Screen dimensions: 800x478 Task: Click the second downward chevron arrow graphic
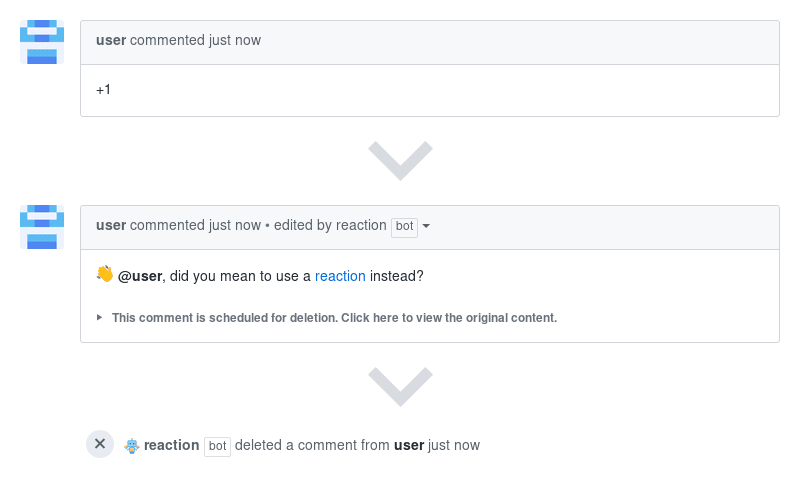click(400, 385)
